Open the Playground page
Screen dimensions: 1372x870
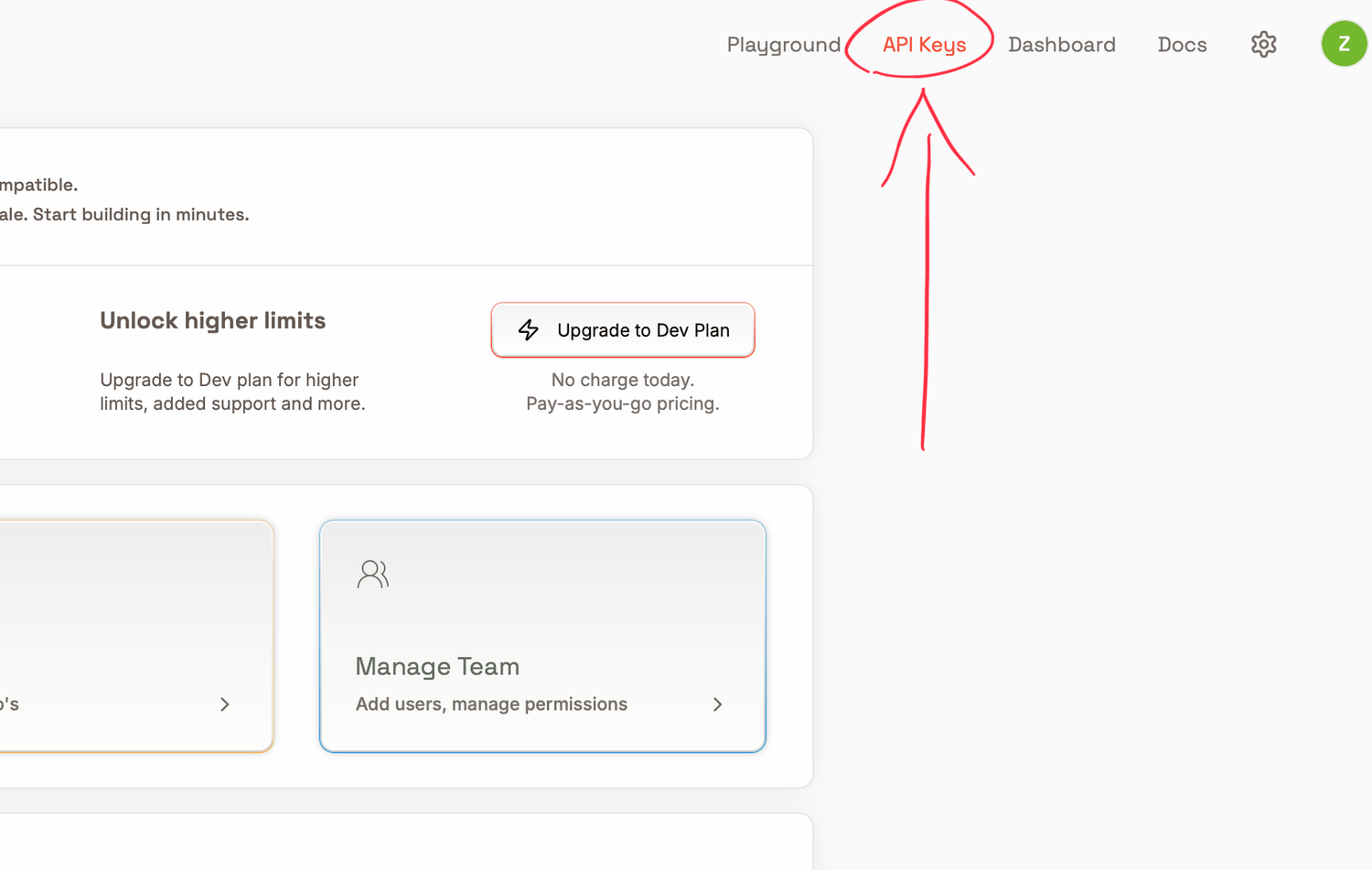783,45
